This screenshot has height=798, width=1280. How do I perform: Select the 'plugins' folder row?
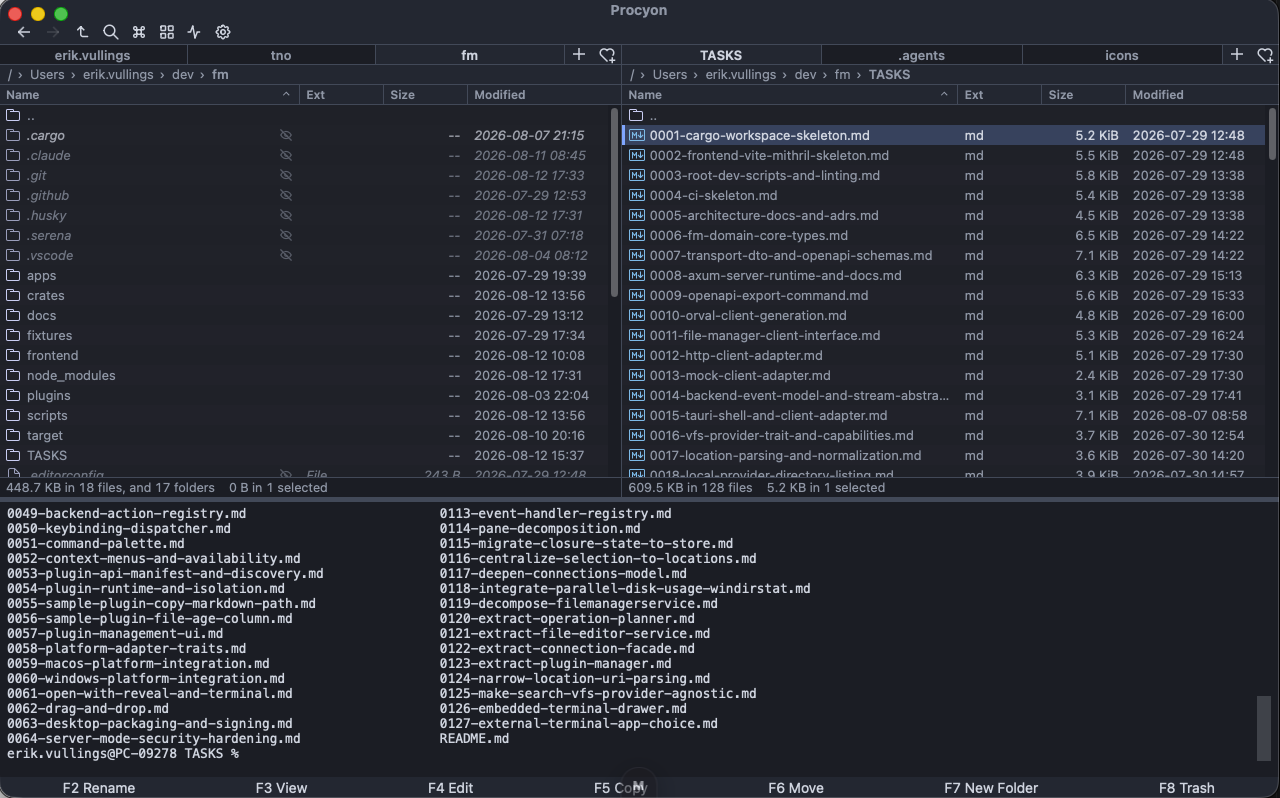click(307, 395)
